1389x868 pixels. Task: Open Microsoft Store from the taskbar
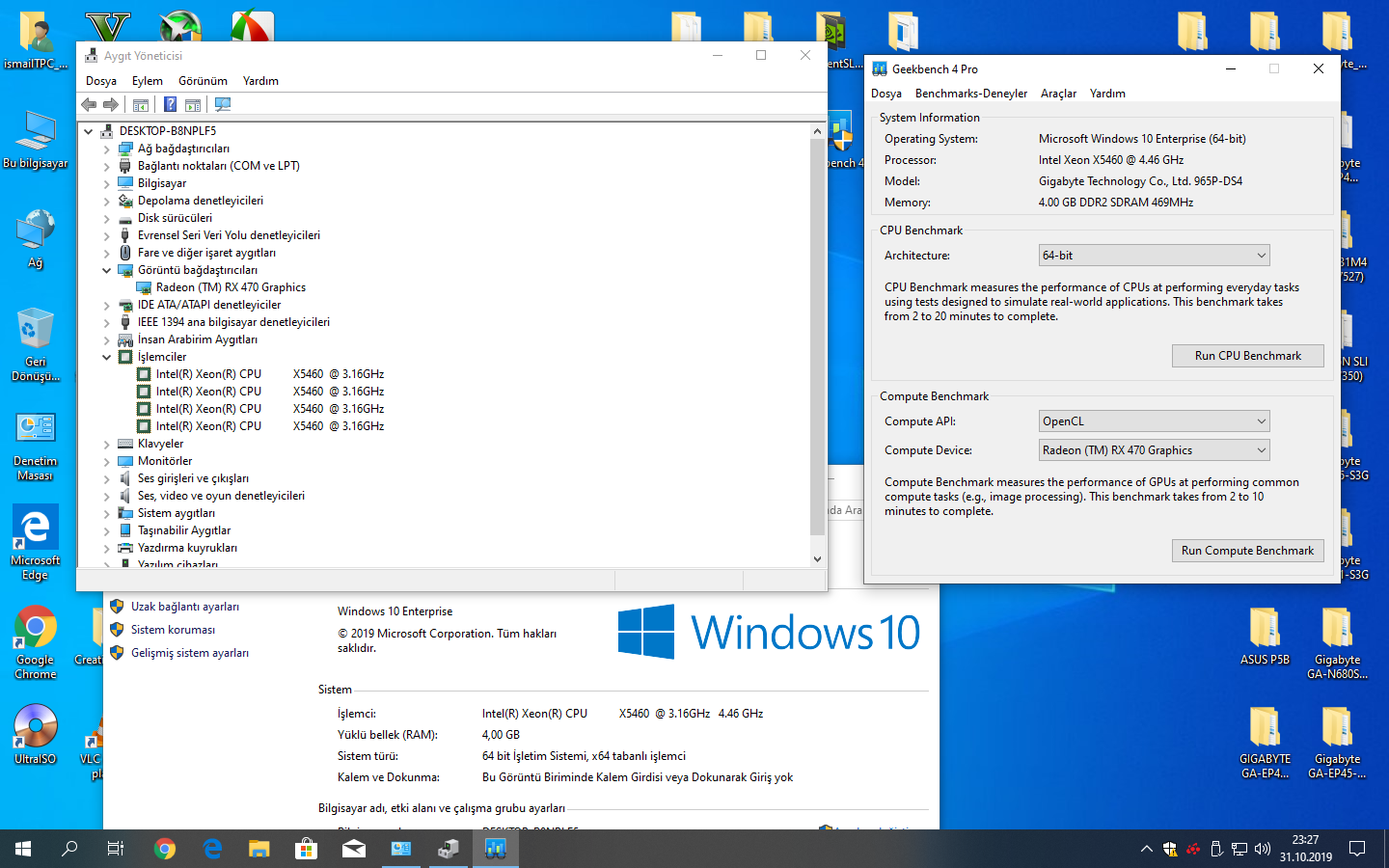(306, 849)
